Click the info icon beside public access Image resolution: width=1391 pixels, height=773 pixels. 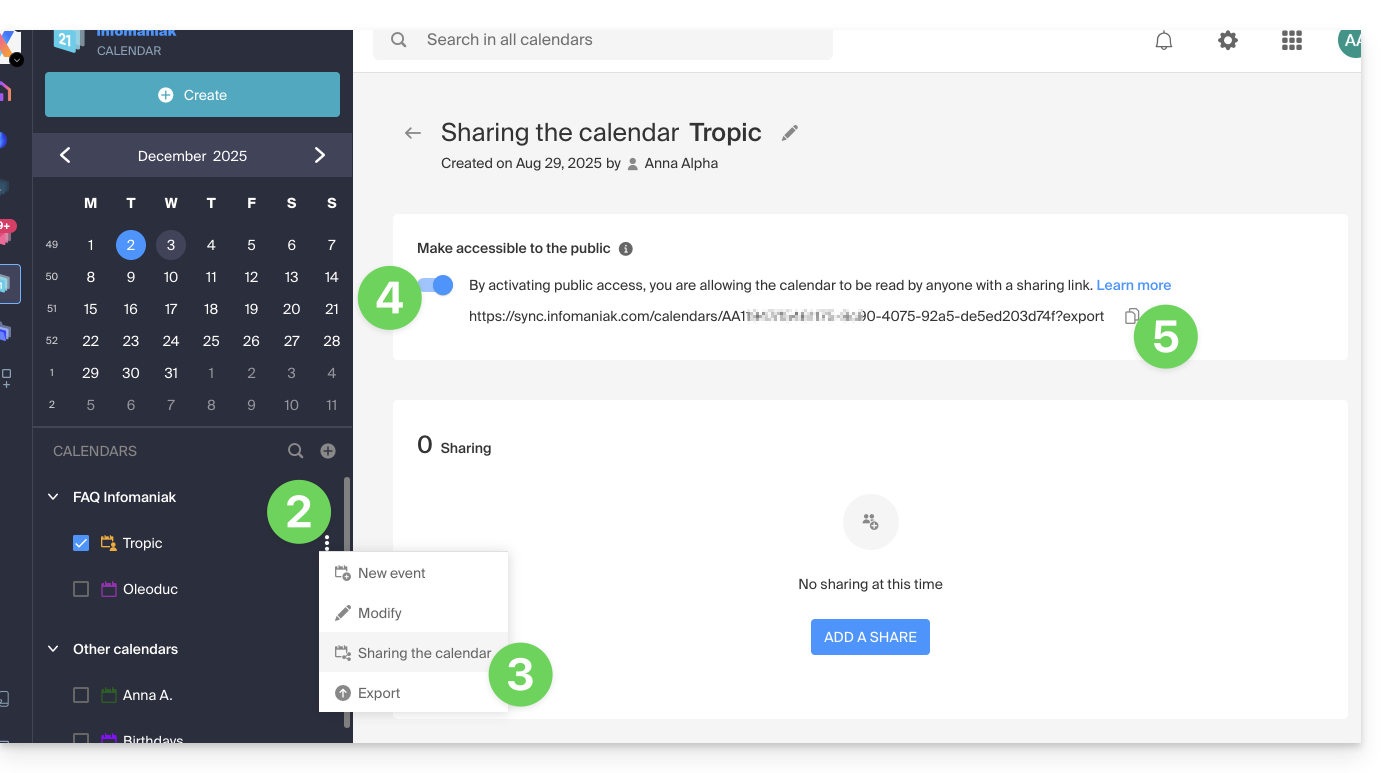(x=626, y=249)
